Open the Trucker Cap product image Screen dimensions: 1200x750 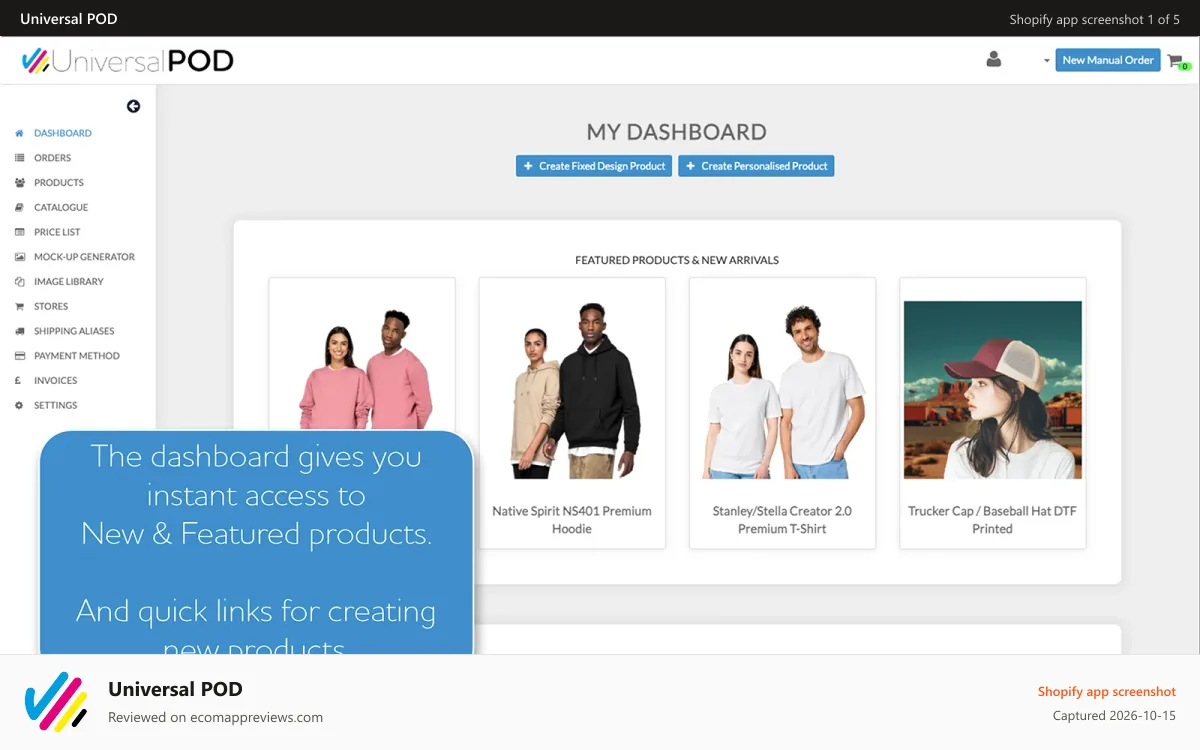993,390
